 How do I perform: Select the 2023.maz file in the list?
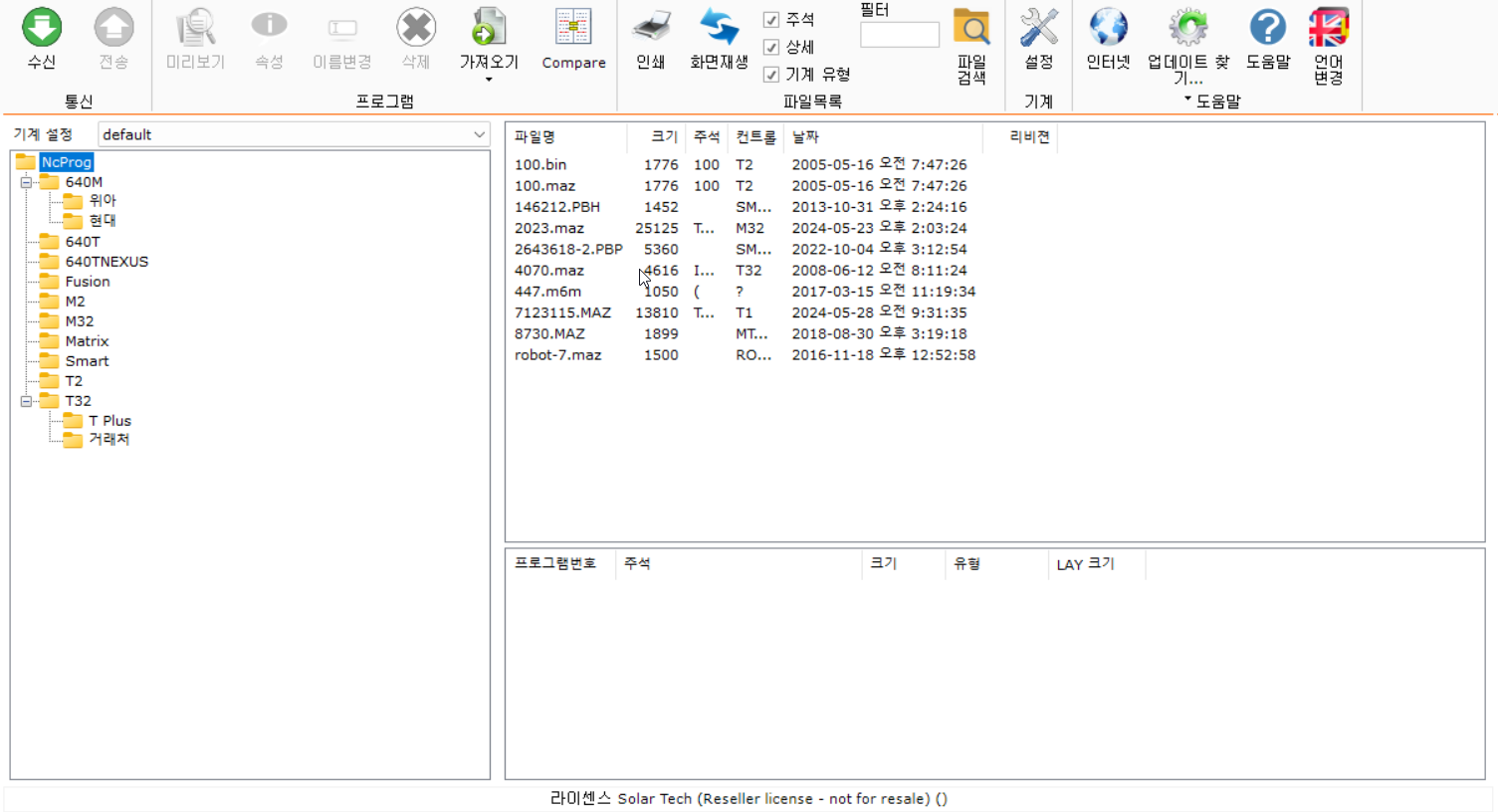(548, 228)
